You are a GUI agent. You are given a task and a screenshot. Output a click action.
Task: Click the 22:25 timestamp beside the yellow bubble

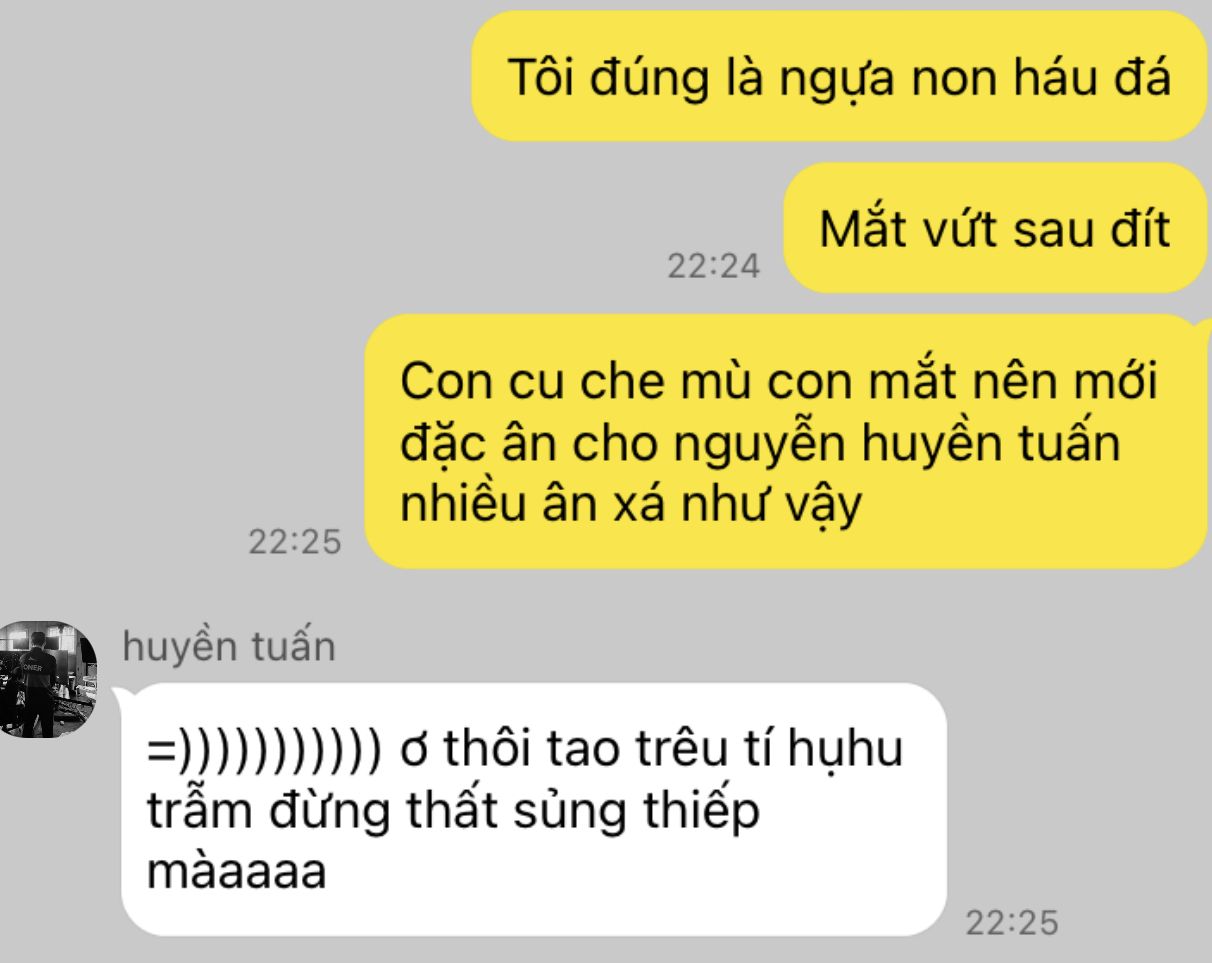click(294, 544)
